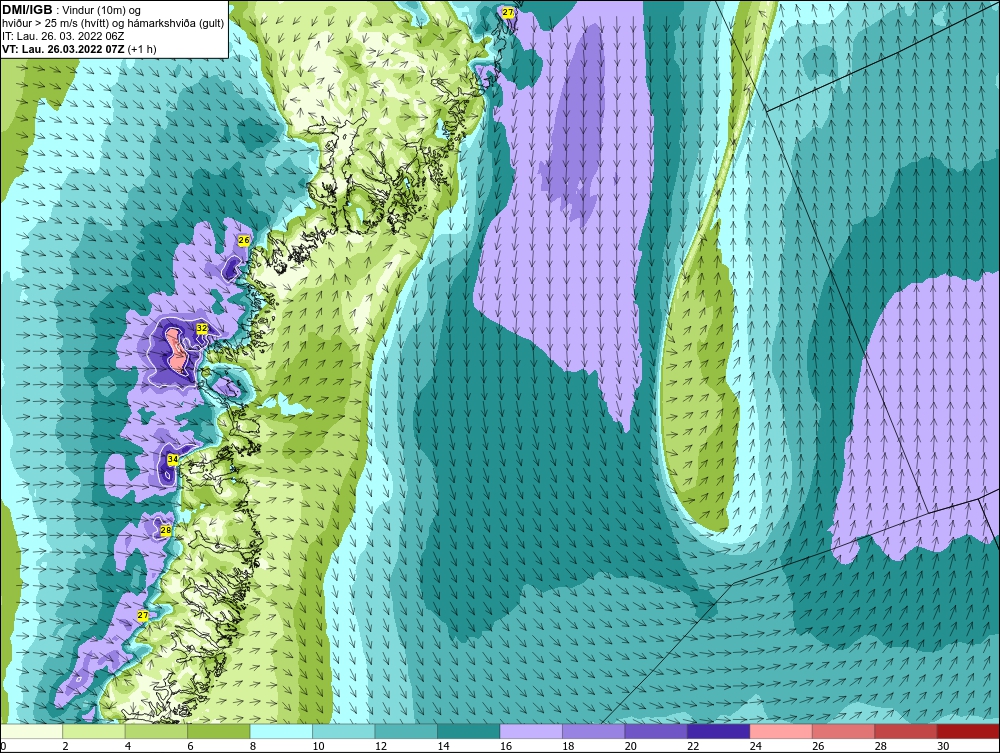The image size is (1000, 753).
Task: Click the legend tick label "8"
Action: click(x=253, y=747)
